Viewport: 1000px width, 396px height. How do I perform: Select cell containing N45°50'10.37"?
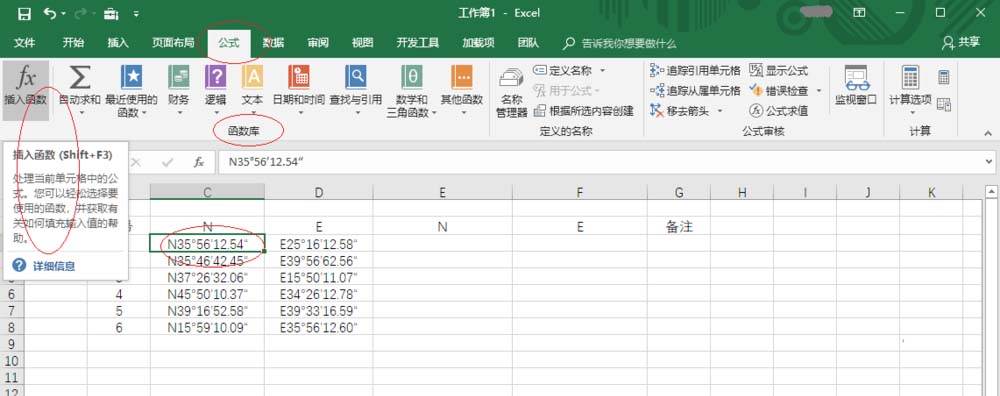click(x=207, y=294)
